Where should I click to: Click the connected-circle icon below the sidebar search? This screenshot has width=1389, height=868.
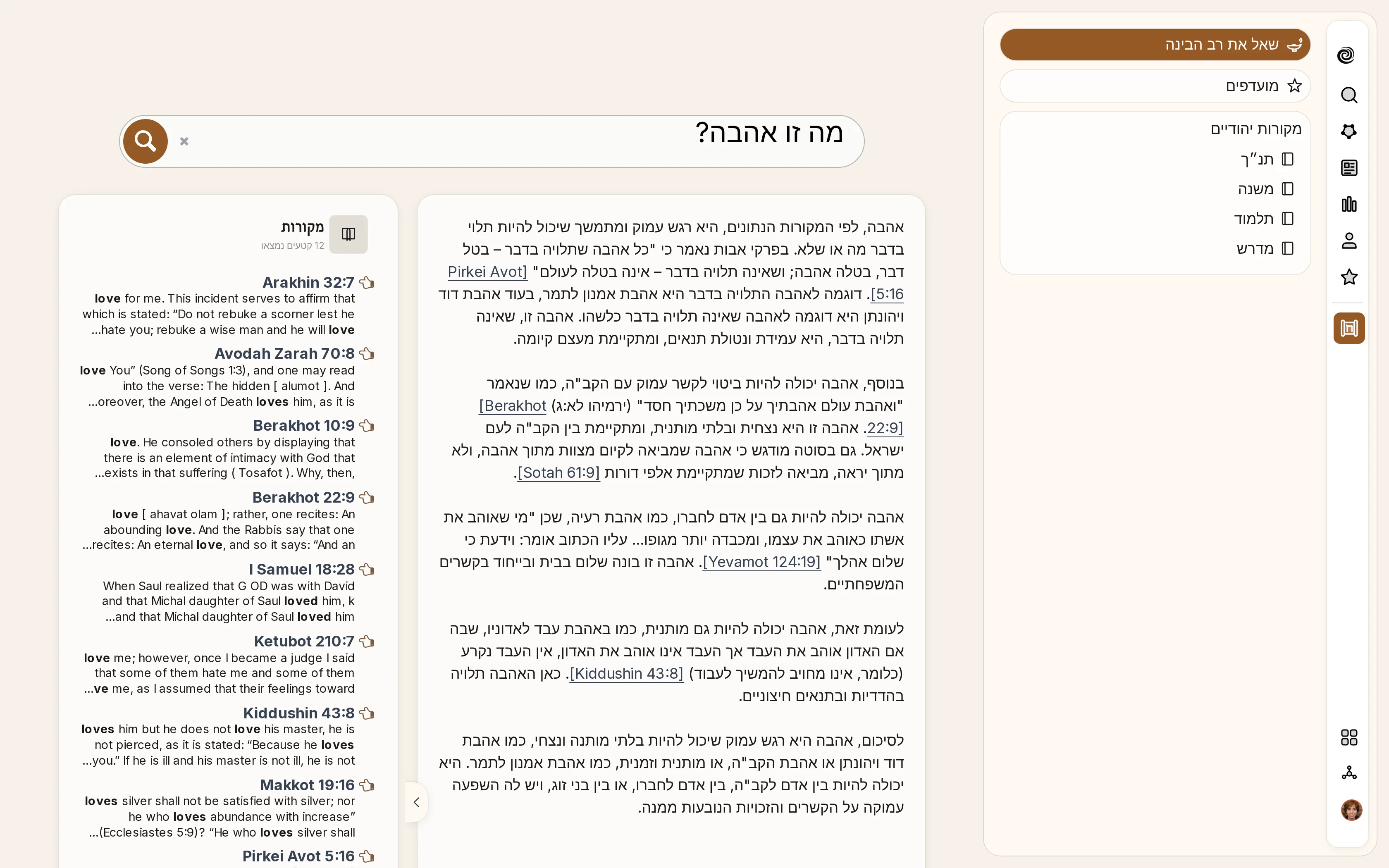(1349, 131)
